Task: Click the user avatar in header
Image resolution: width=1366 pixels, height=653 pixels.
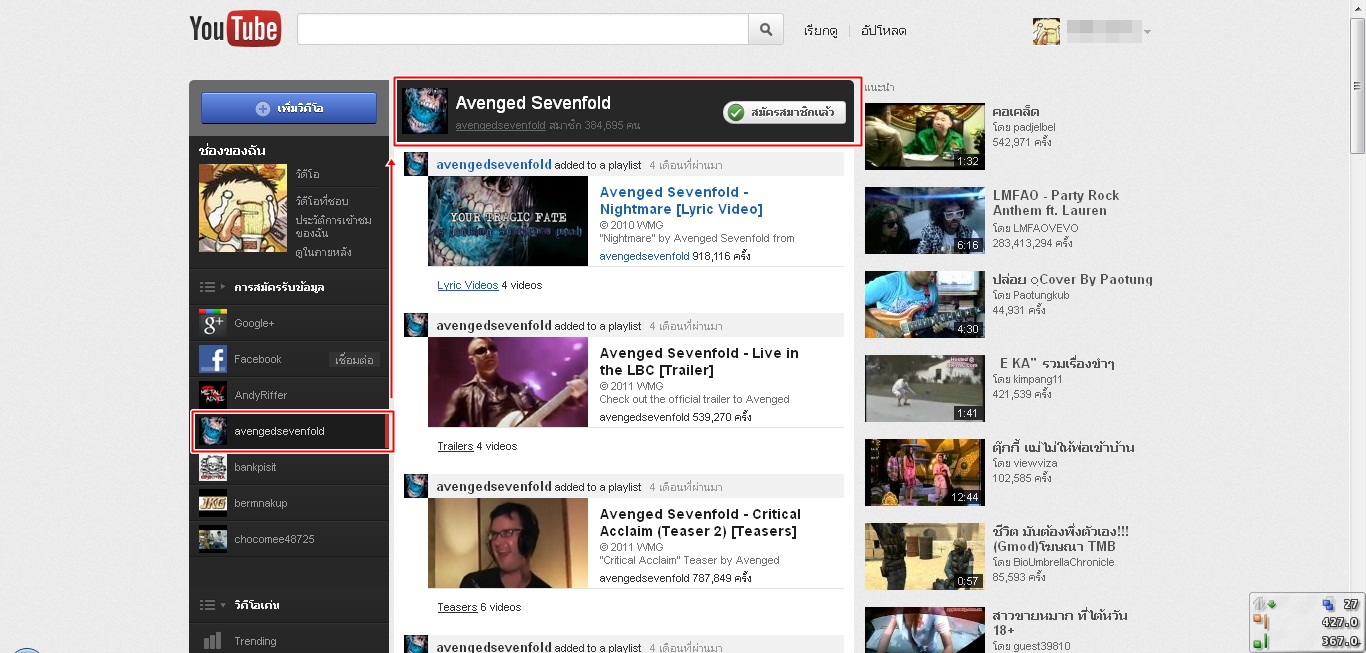Action: [x=1046, y=31]
